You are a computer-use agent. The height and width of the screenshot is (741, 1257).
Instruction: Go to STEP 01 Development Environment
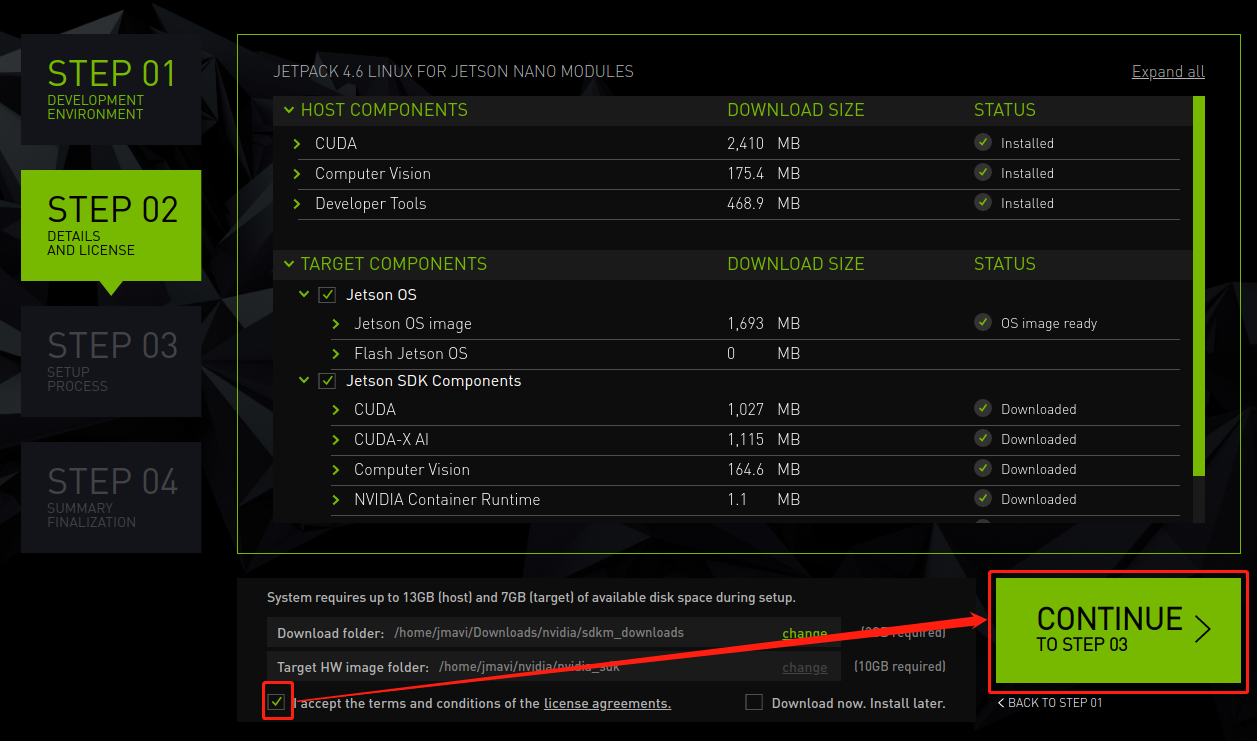click(111, 89)
